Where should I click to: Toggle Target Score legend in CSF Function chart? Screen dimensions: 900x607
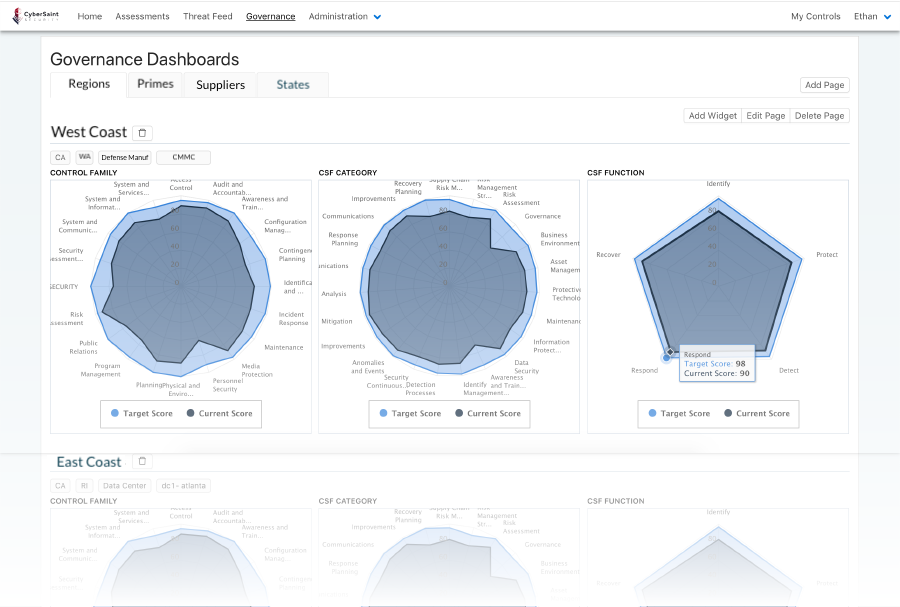[679, 413]
